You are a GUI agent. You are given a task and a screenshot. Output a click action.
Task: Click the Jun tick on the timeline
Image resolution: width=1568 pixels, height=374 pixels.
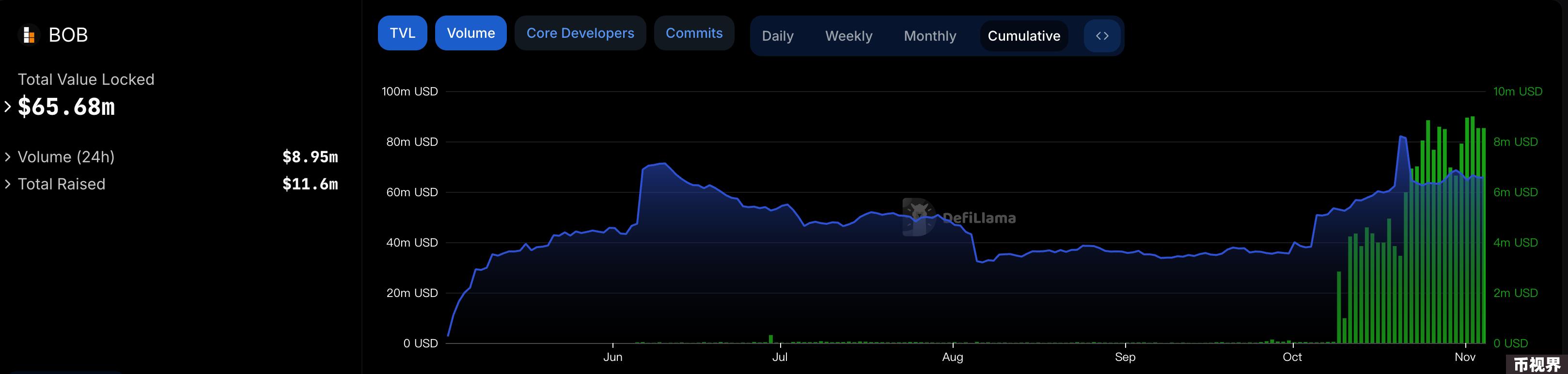[x=612, y=357]
